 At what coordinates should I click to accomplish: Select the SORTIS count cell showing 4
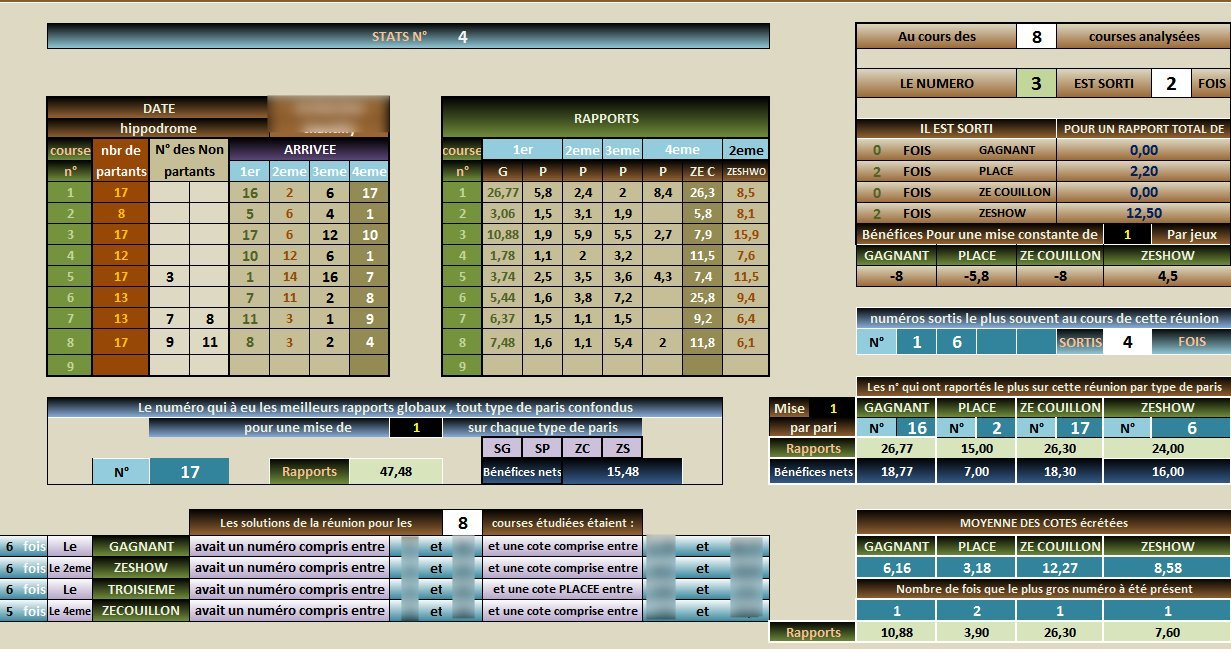(x=1128, y=342)
